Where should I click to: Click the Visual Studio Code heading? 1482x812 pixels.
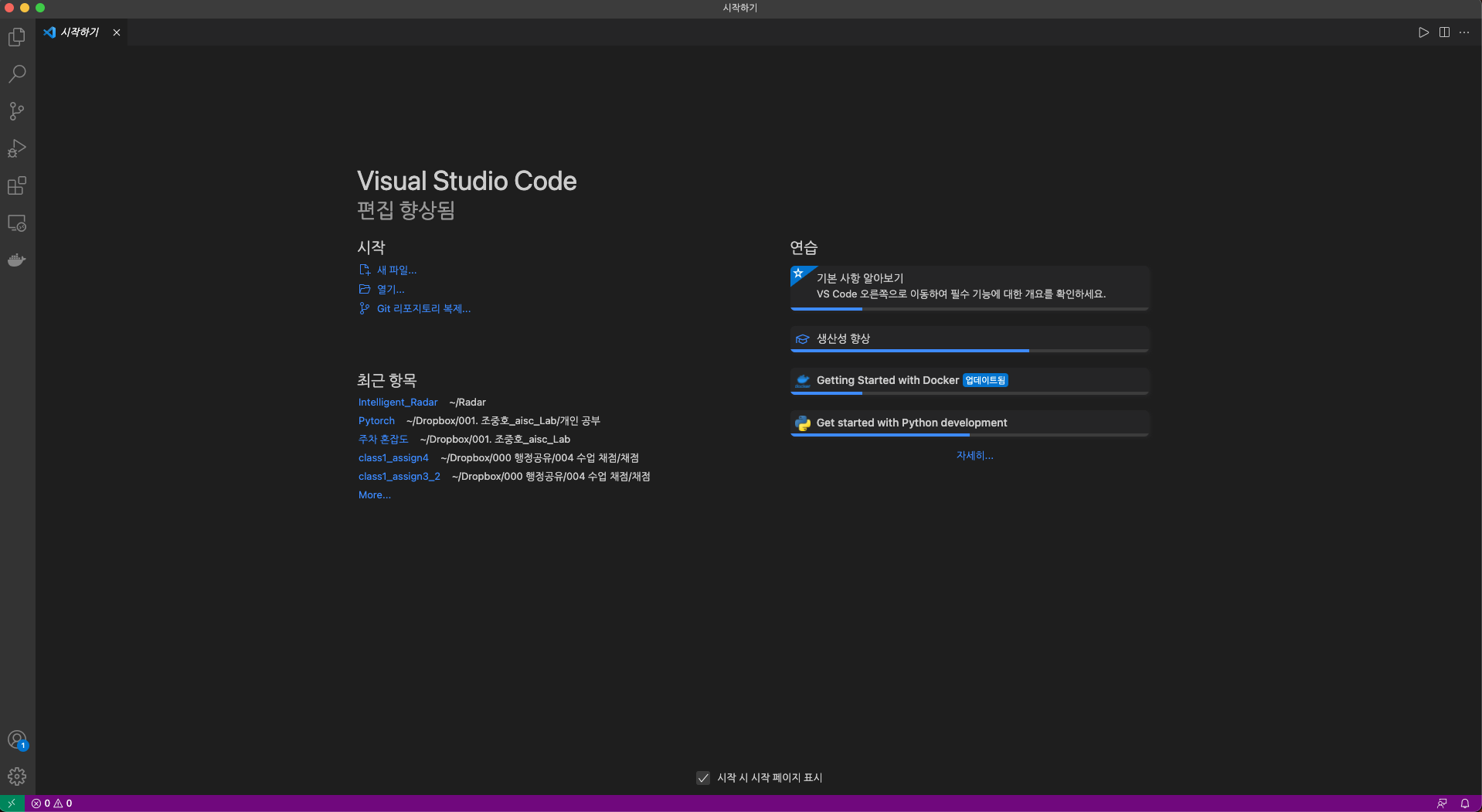[467, 181]
